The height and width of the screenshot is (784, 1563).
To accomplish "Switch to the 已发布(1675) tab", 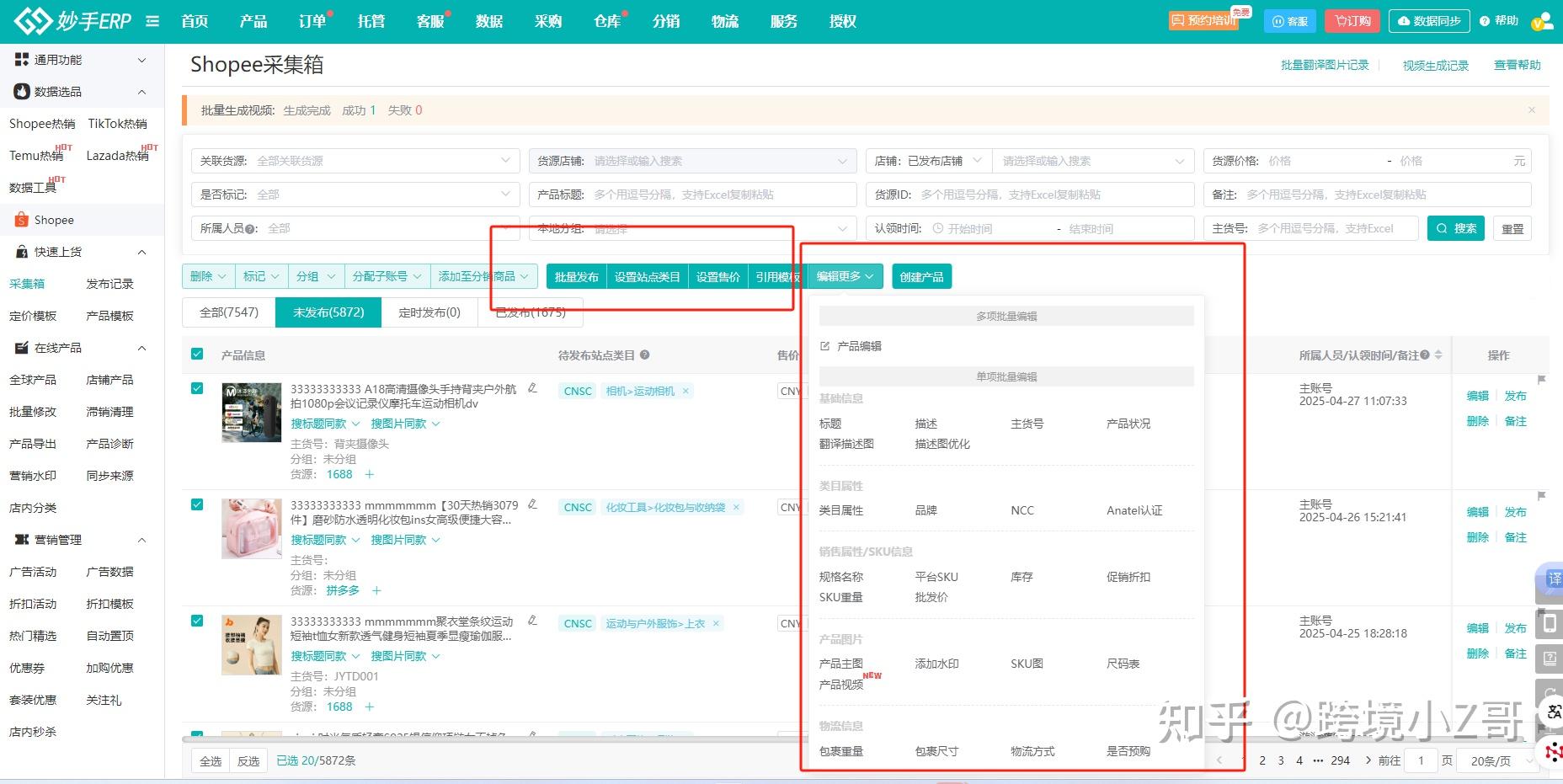I will (x=531, y=312).
